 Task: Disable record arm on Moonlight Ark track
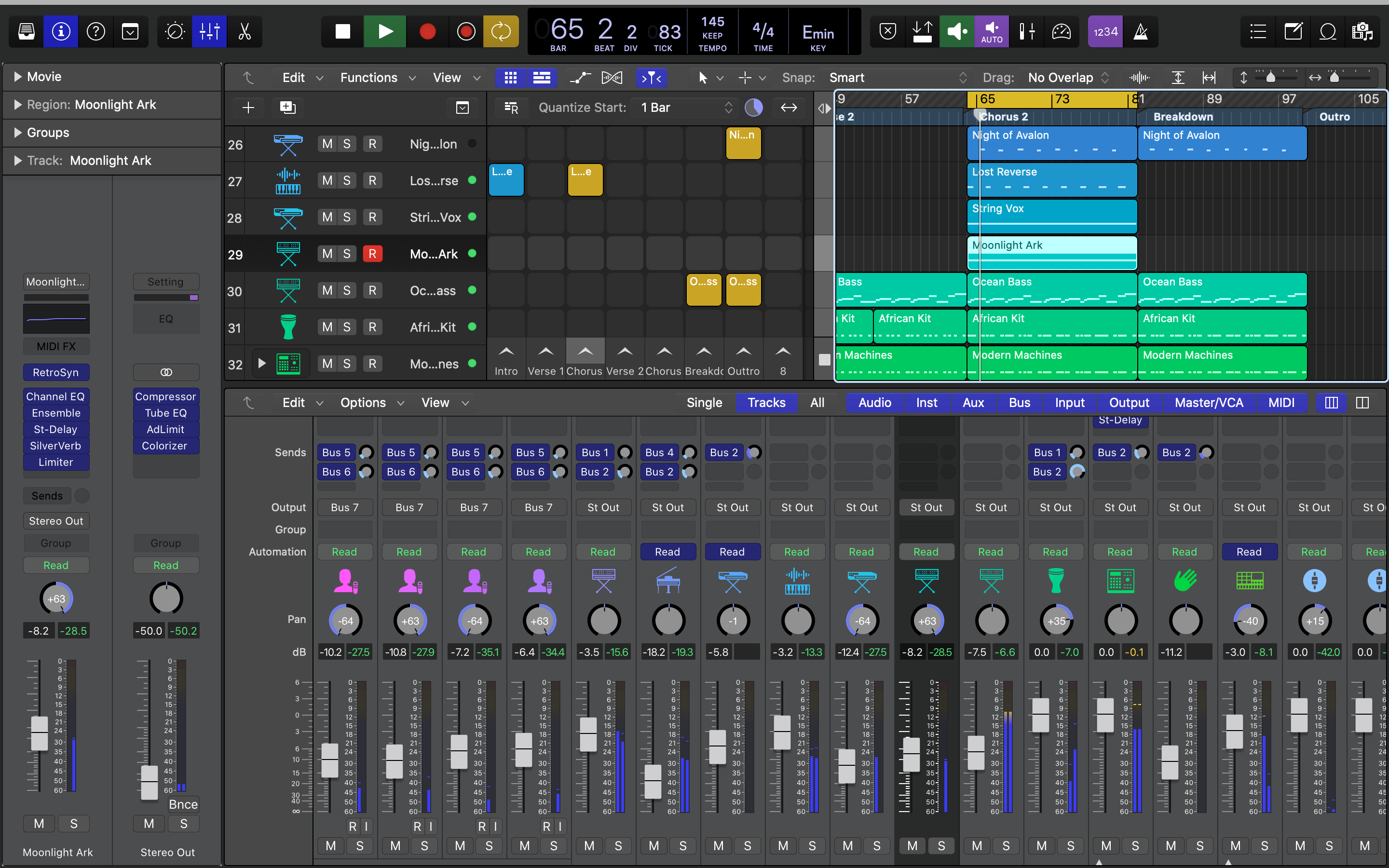click(x=372, y=254)
